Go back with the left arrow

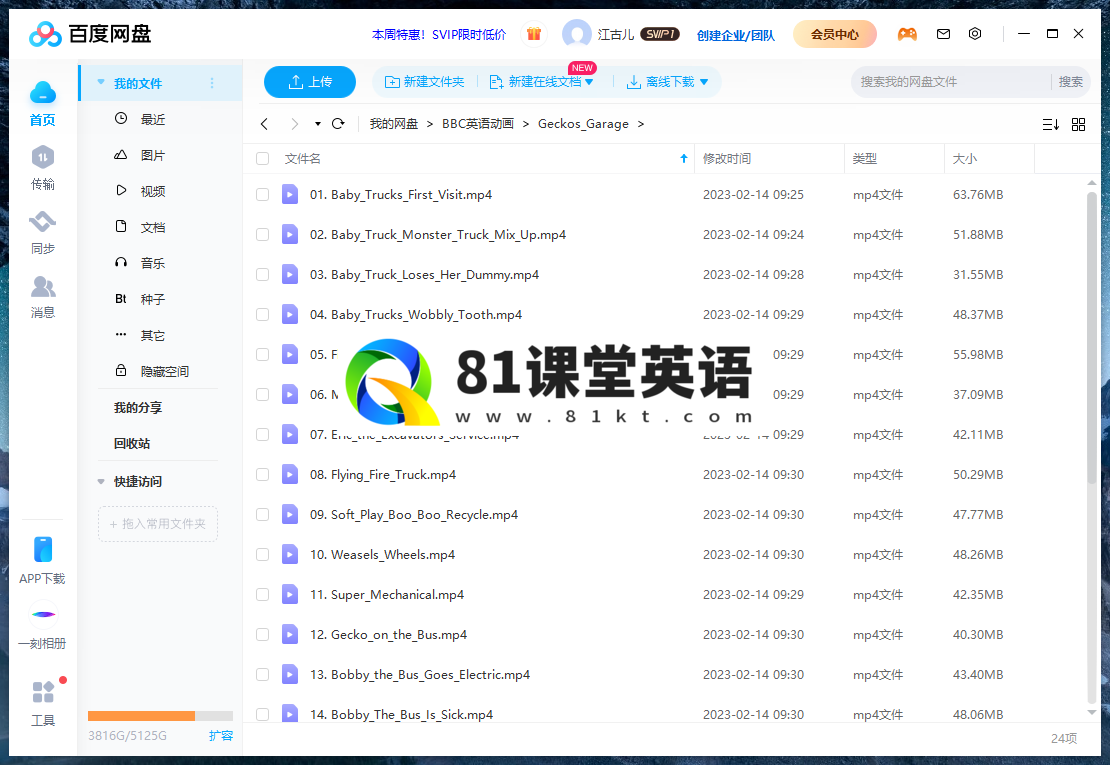(264, 124)
